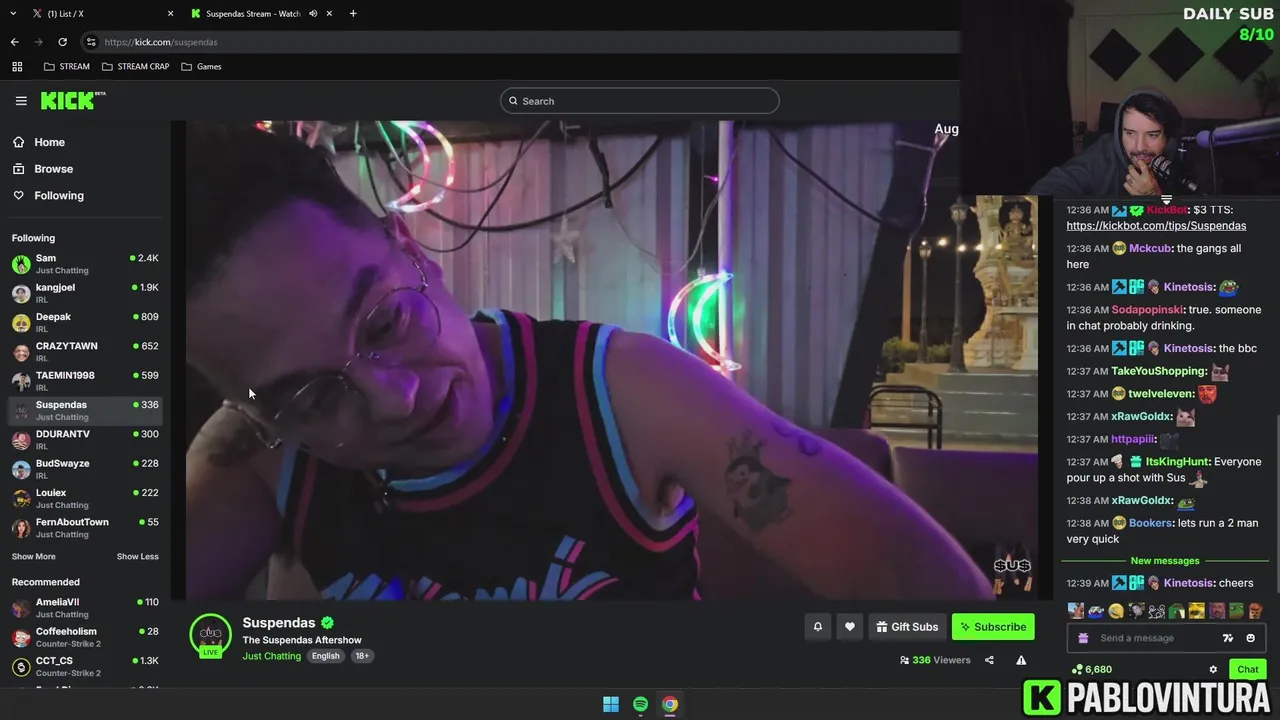Select the laughing emoji quick emote
The image size is (1280, 720).
(1116, 611)
